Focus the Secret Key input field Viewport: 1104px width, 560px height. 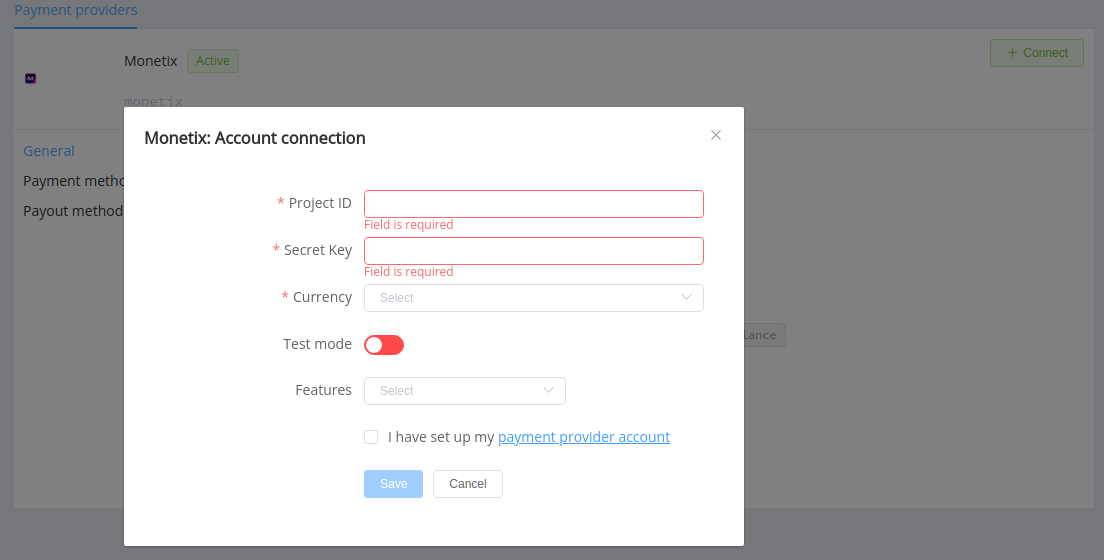pos(534,251)
